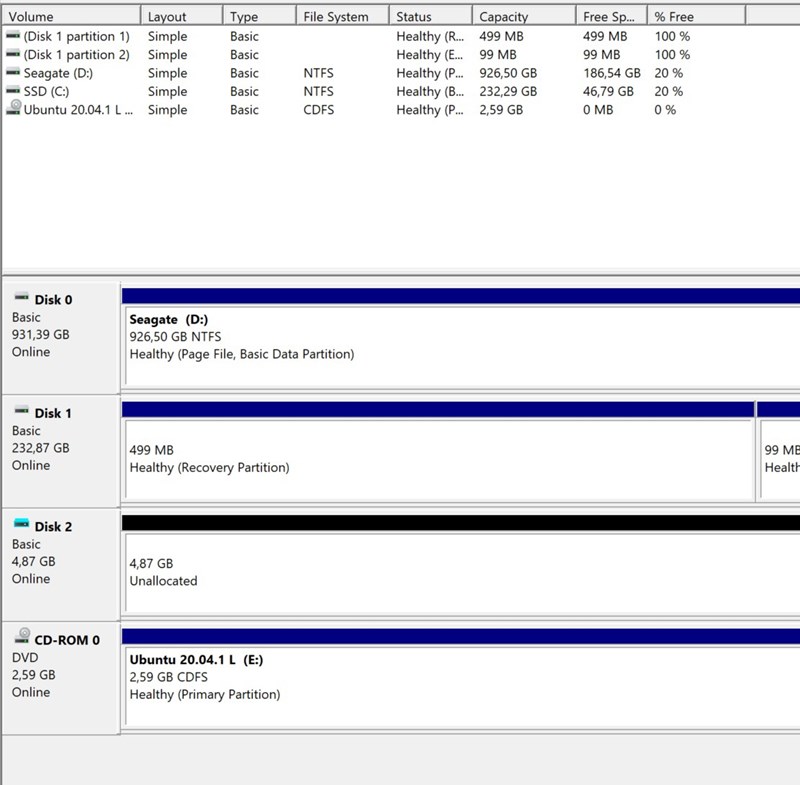
Task: Click the drive icon beside SSD (C:) volume
Action: [13, 91]
